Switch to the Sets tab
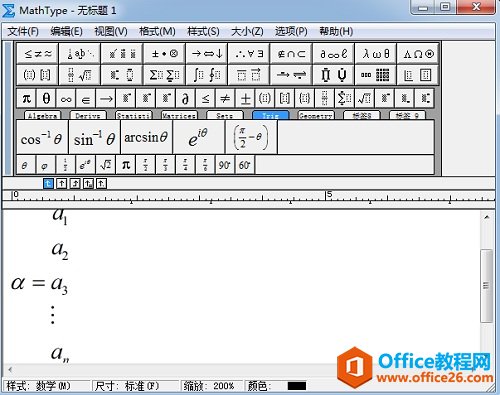 (225, 115)
